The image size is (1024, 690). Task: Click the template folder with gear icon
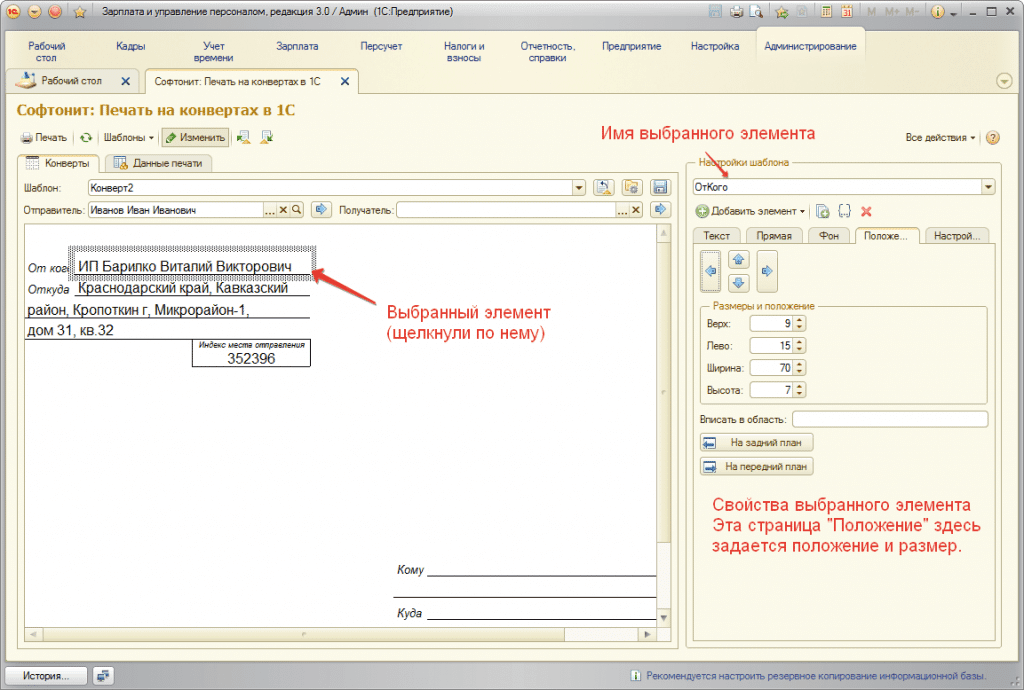tap(631, 187)
